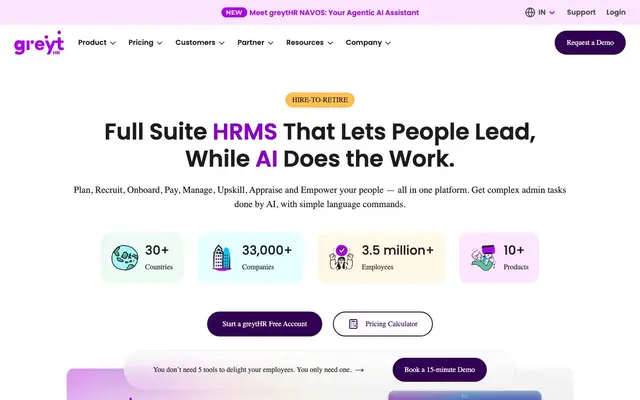Open the Product menu
Screen dimensions: 640x400
coord(97,42)
